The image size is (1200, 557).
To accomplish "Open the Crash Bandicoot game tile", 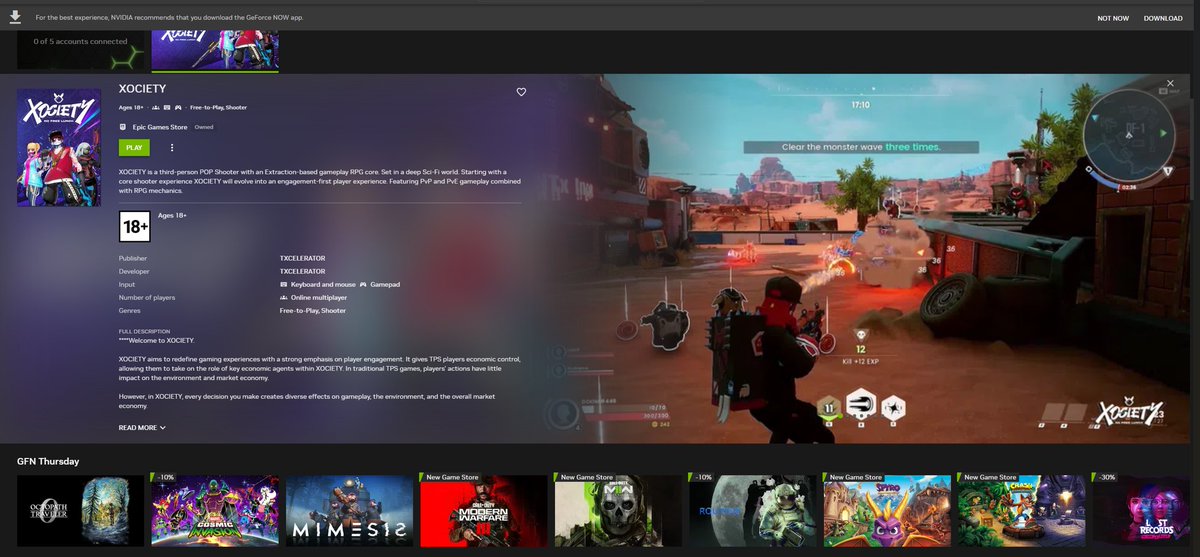I will click(x=1021, y=510).
